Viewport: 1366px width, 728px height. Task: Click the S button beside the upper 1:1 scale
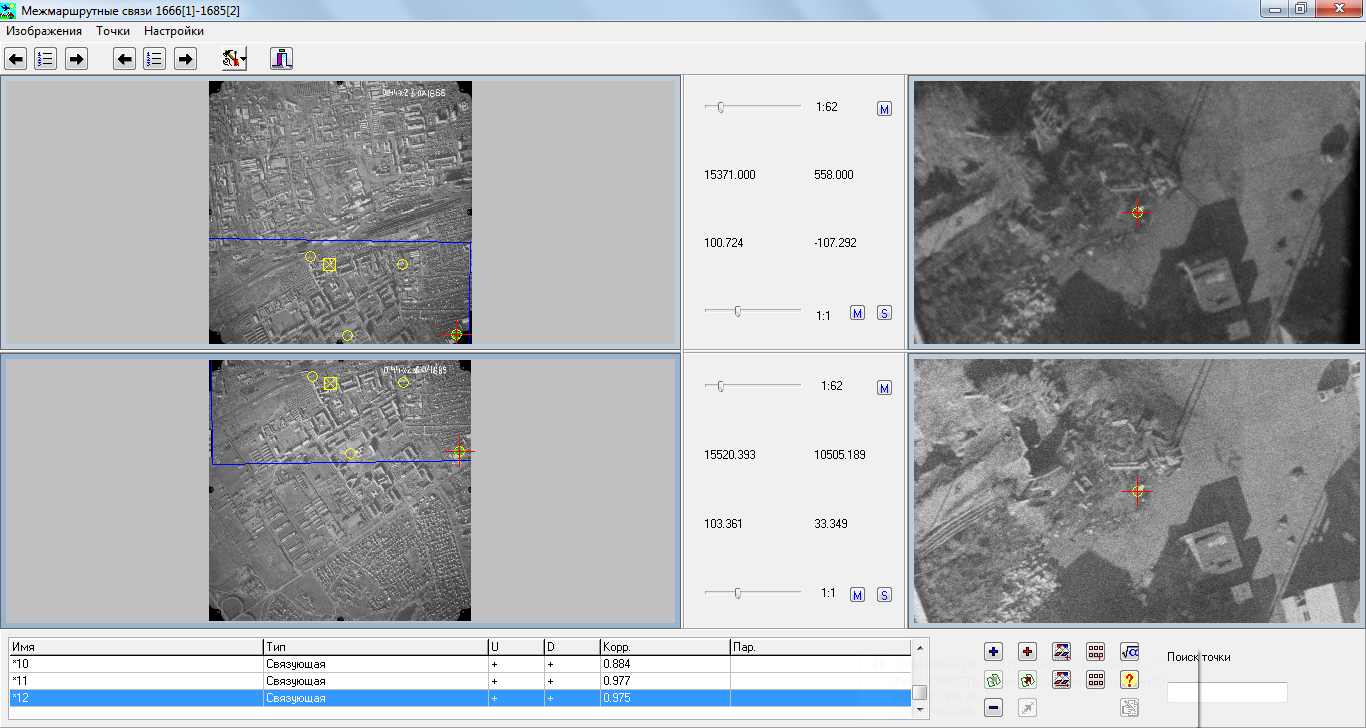click(884, 313)
